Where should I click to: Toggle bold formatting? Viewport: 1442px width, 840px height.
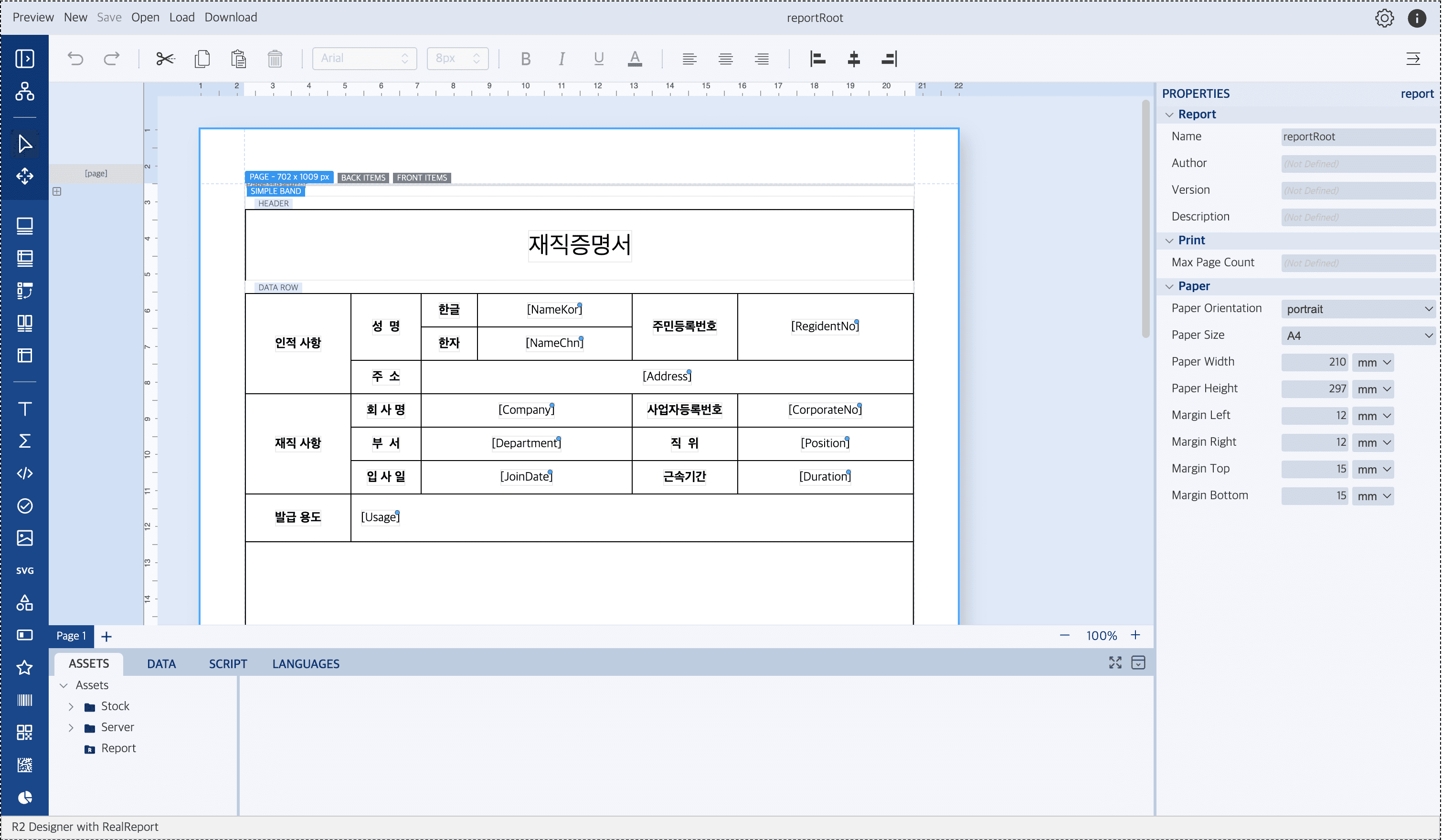(x=525, y=58)
